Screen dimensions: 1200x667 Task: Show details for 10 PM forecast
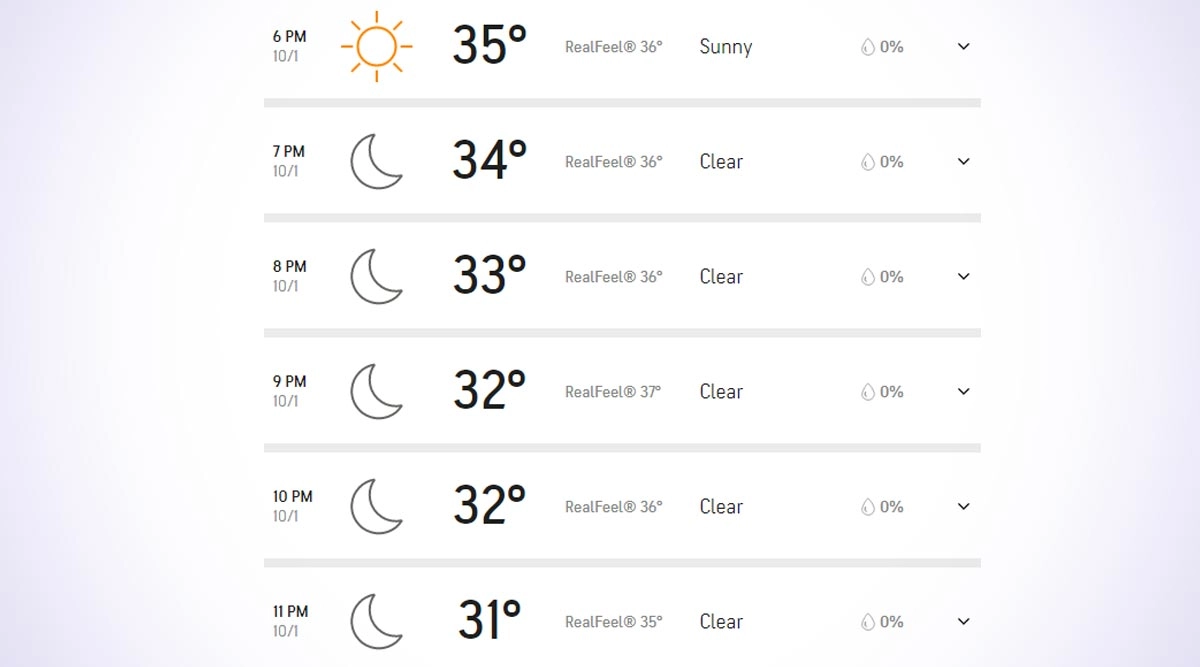963,506
